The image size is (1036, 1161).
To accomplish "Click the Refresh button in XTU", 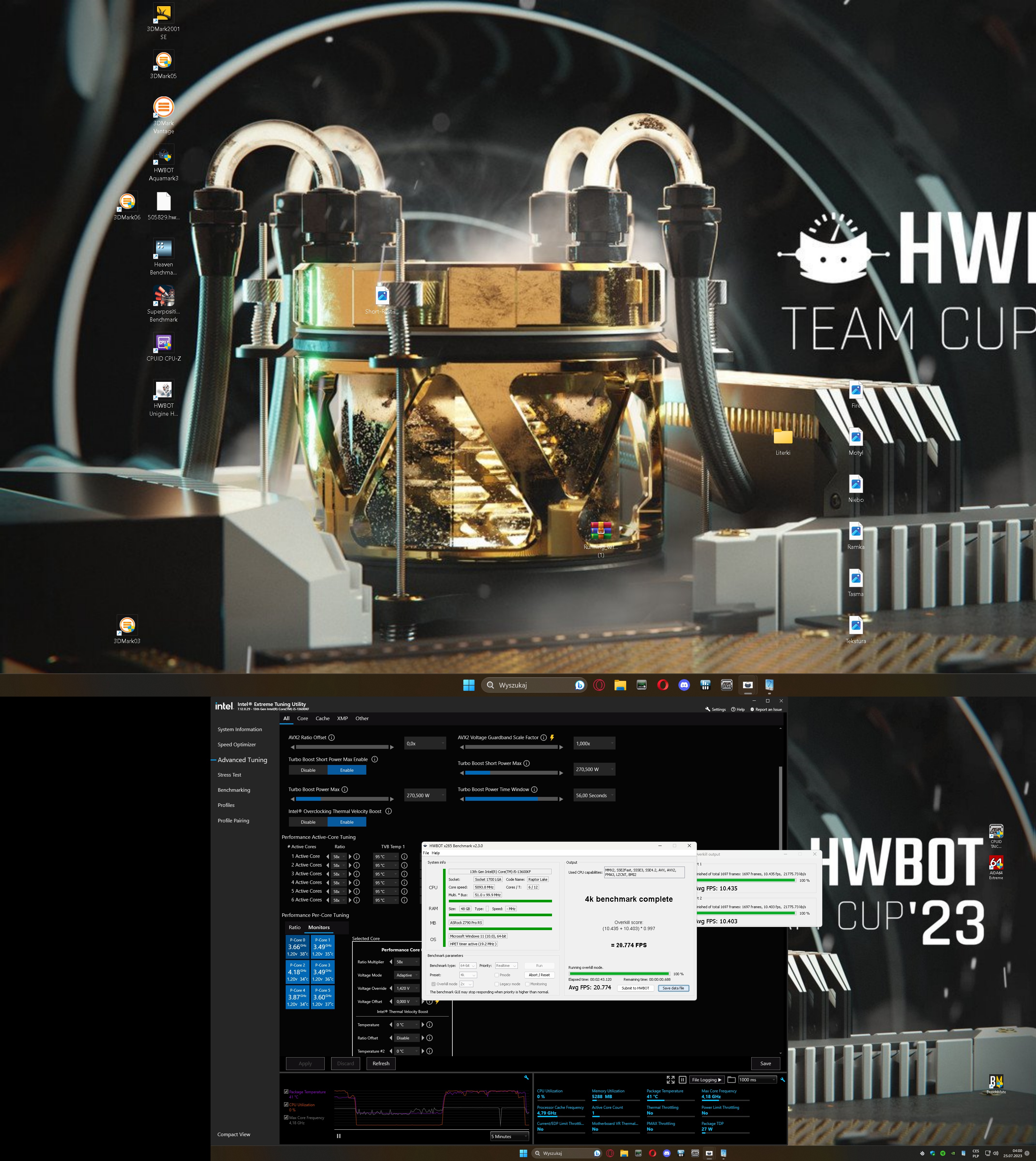I will pos(381,1064).
